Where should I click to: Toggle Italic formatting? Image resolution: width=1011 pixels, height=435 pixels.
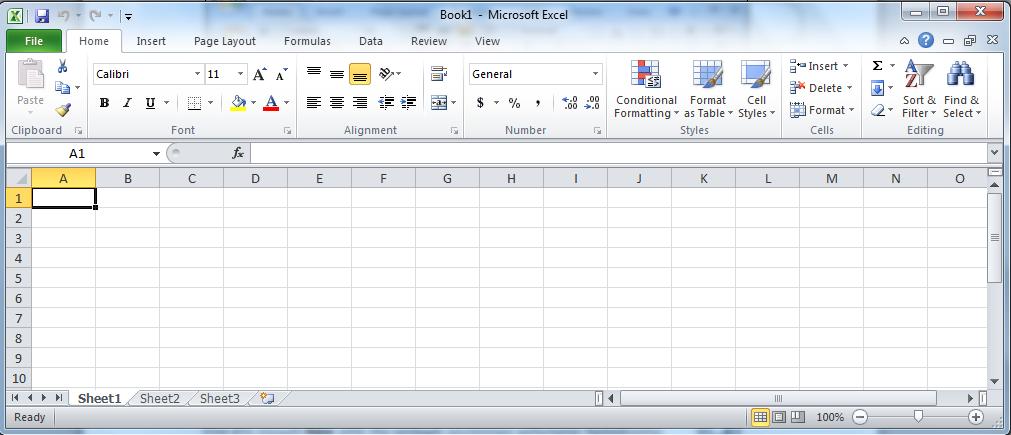(x=127, y=102)
